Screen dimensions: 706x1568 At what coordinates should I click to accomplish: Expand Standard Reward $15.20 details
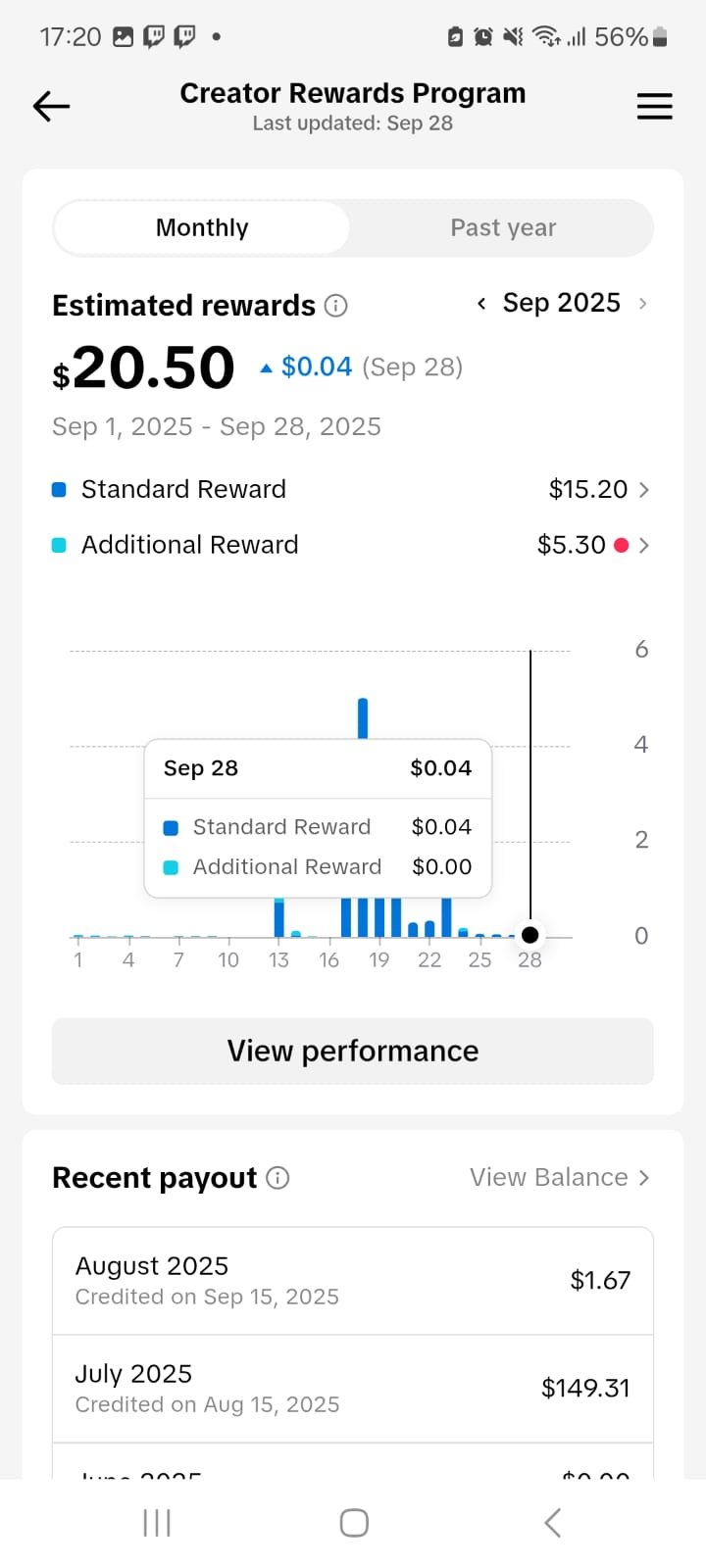click(598, 489)
